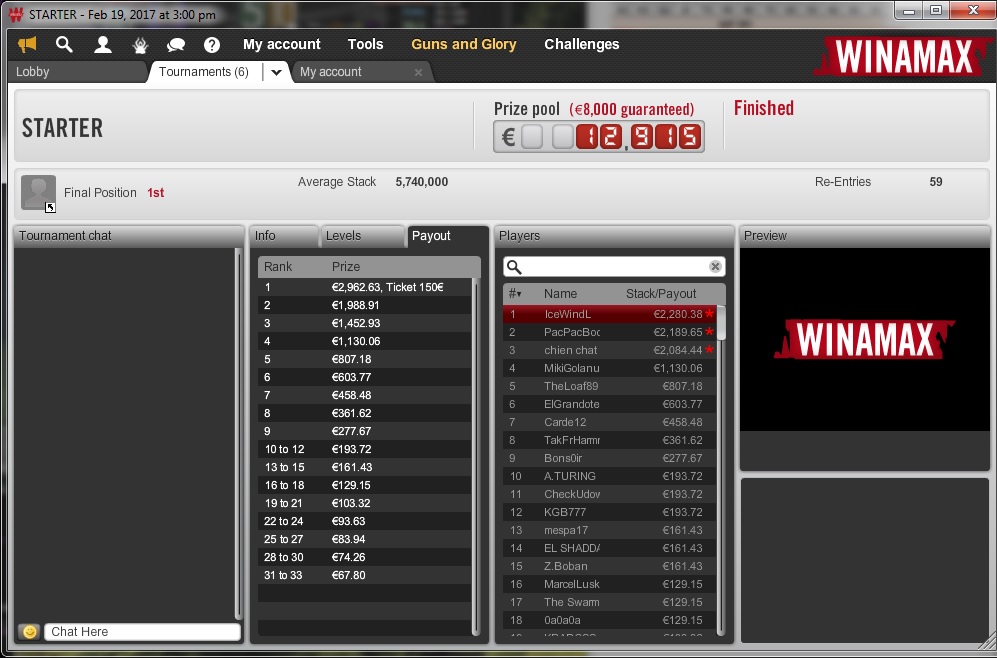This screenshot has height=658, width=997.
Task: Select the Tournaments (6) tab
Action: pyautogui.click(x=203, y=72)
